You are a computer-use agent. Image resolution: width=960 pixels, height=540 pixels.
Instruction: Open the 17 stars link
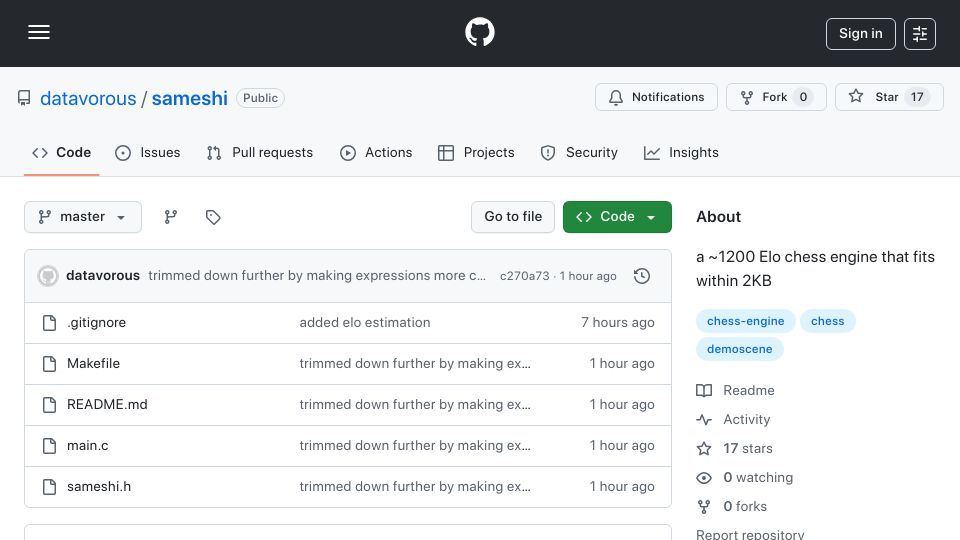[748, 448]
